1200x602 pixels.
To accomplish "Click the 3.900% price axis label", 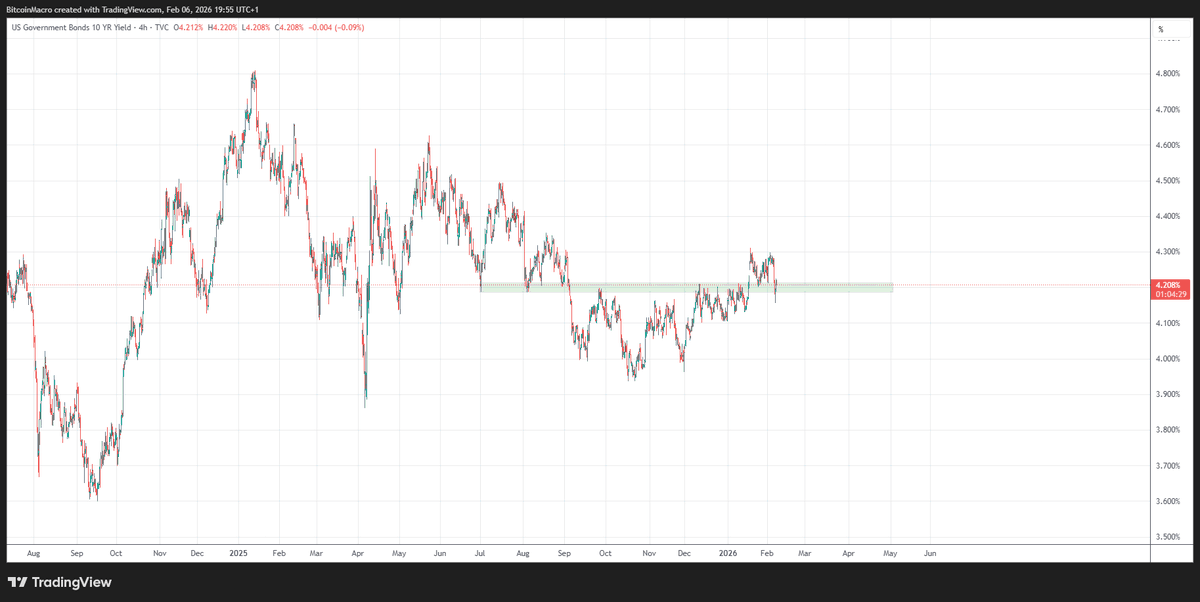I will [x=1170, y=394].
